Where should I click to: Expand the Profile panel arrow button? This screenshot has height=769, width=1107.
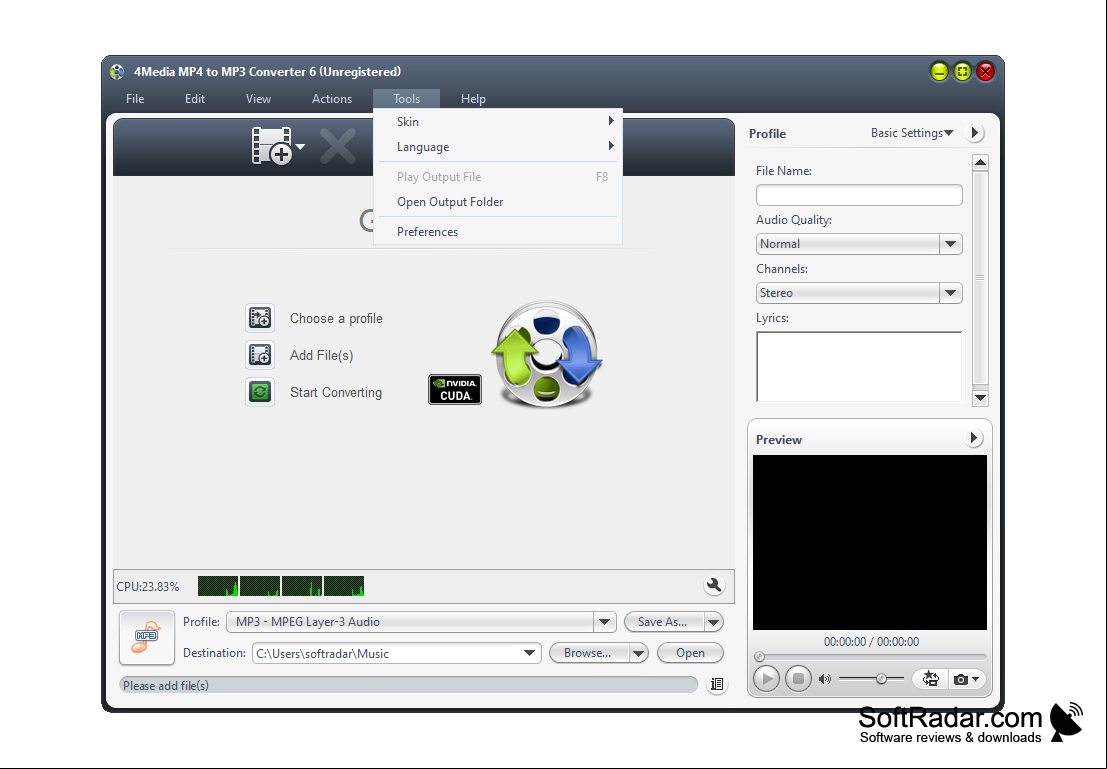point(975,133)
